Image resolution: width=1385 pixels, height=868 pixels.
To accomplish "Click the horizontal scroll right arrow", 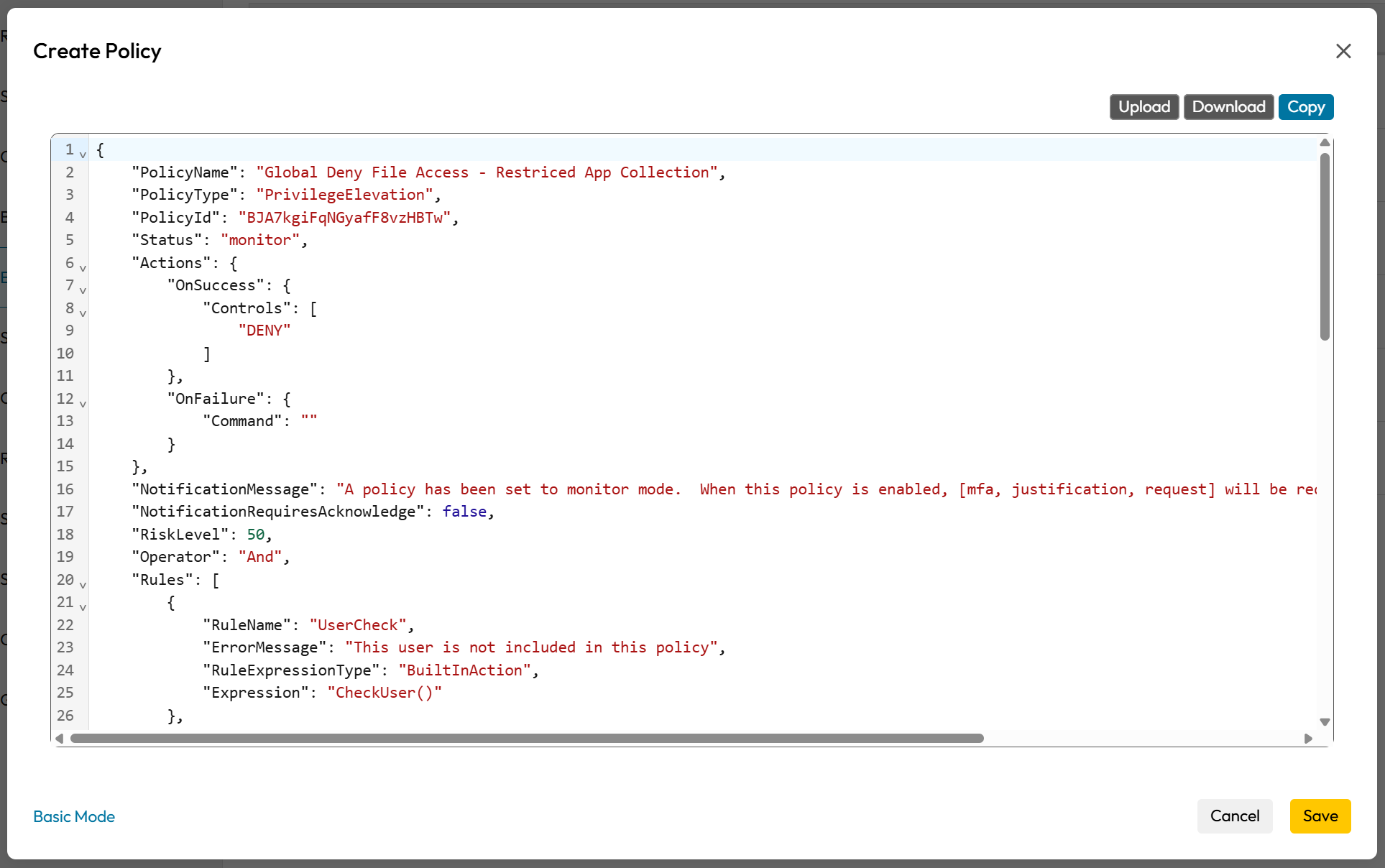I will [x=1308, y=739].
